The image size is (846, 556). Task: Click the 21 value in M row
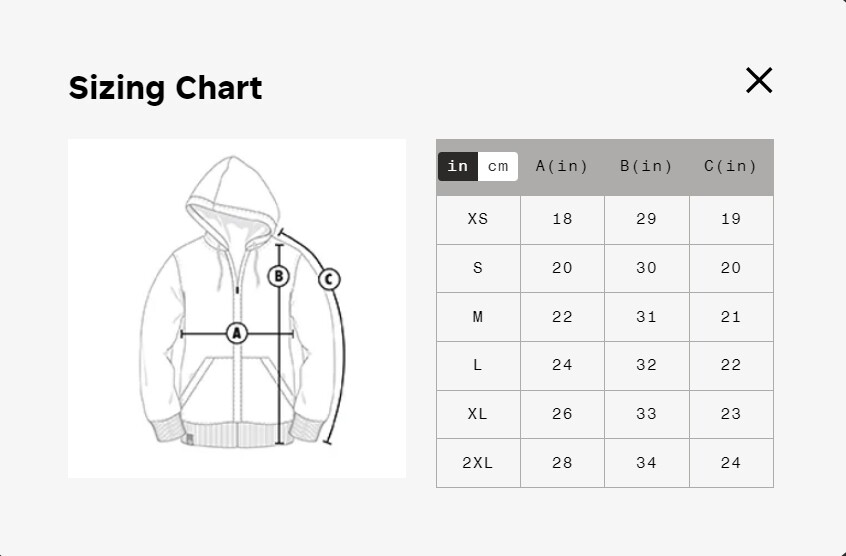point(730,317)
